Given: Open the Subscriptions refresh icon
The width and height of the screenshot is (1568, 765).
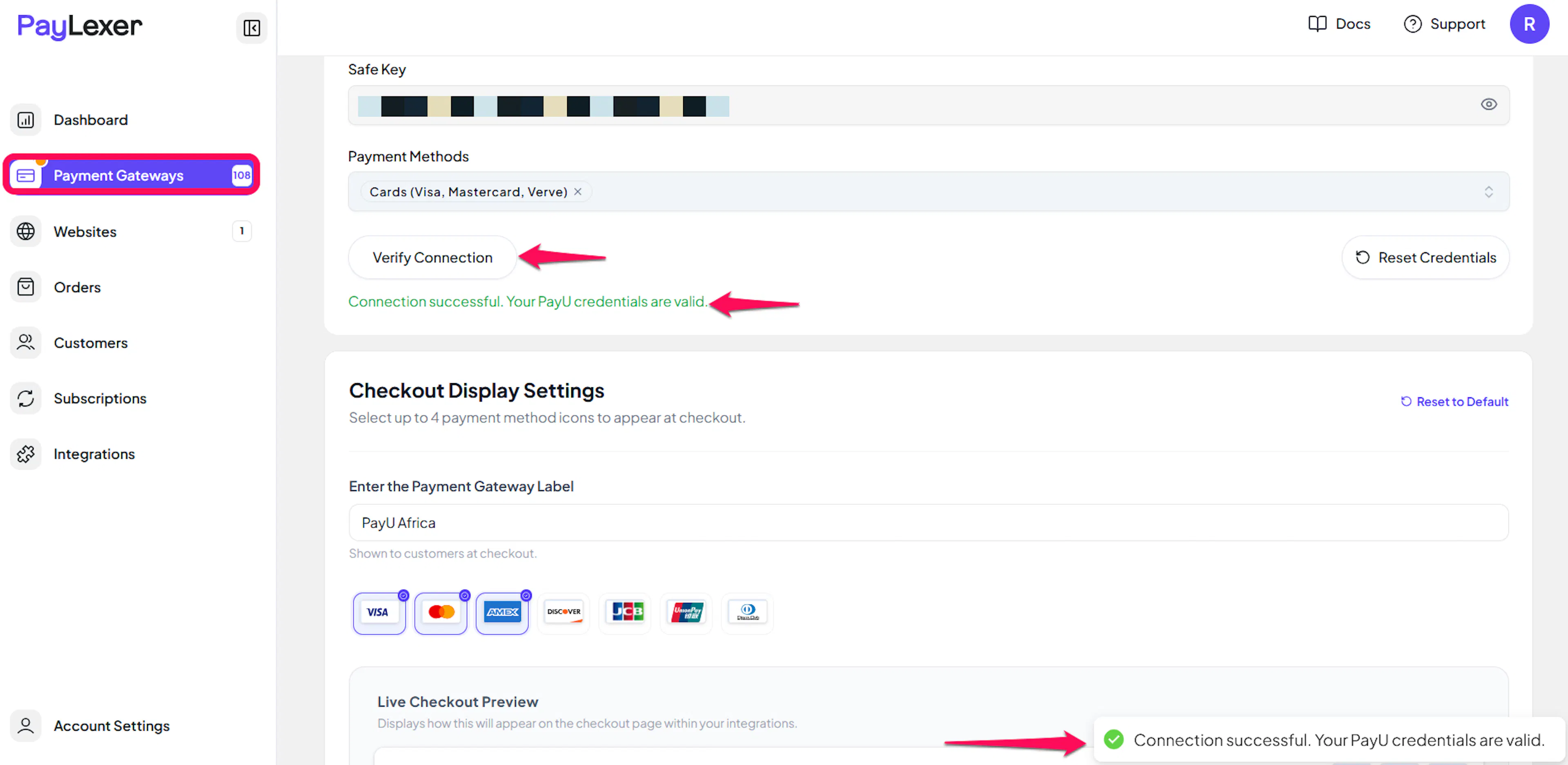Looking at the screenshot, I should 26,398.
